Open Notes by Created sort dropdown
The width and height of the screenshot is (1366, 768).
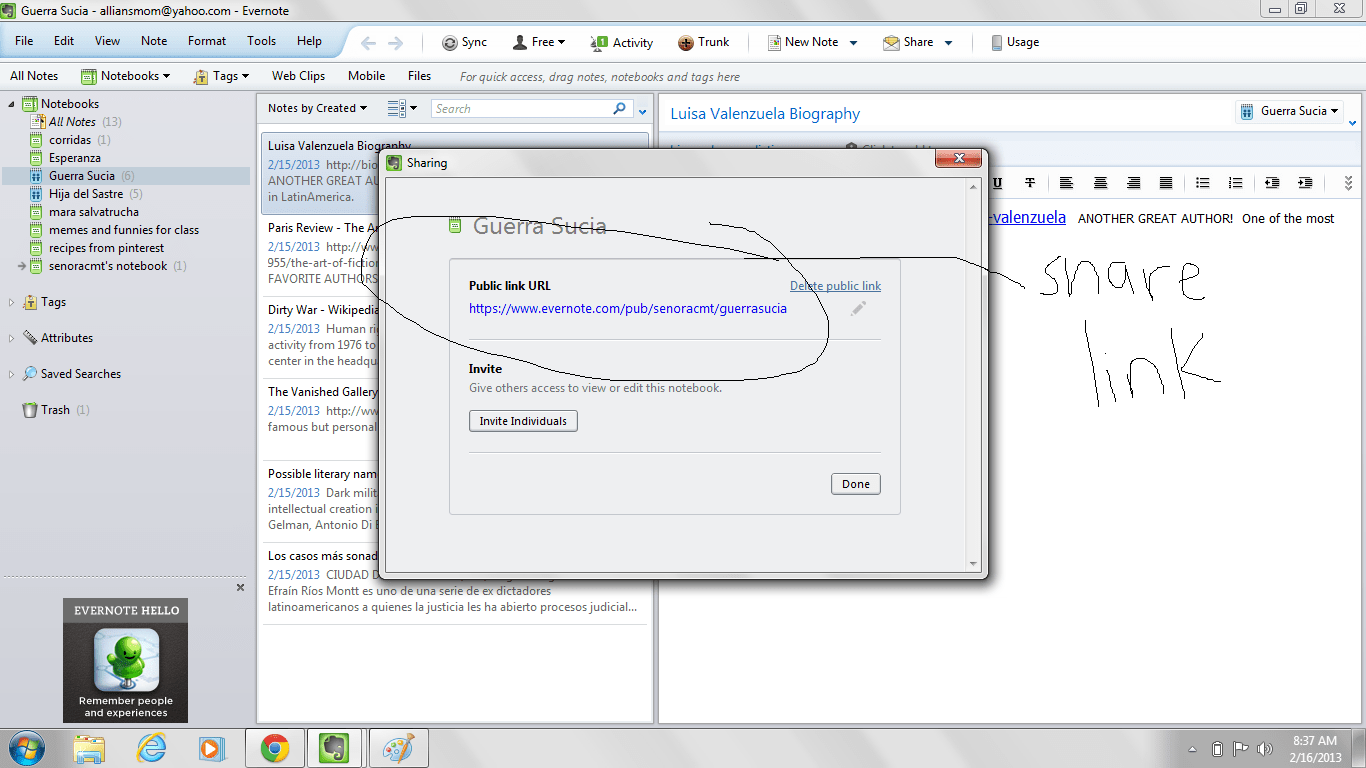point(317,108)
